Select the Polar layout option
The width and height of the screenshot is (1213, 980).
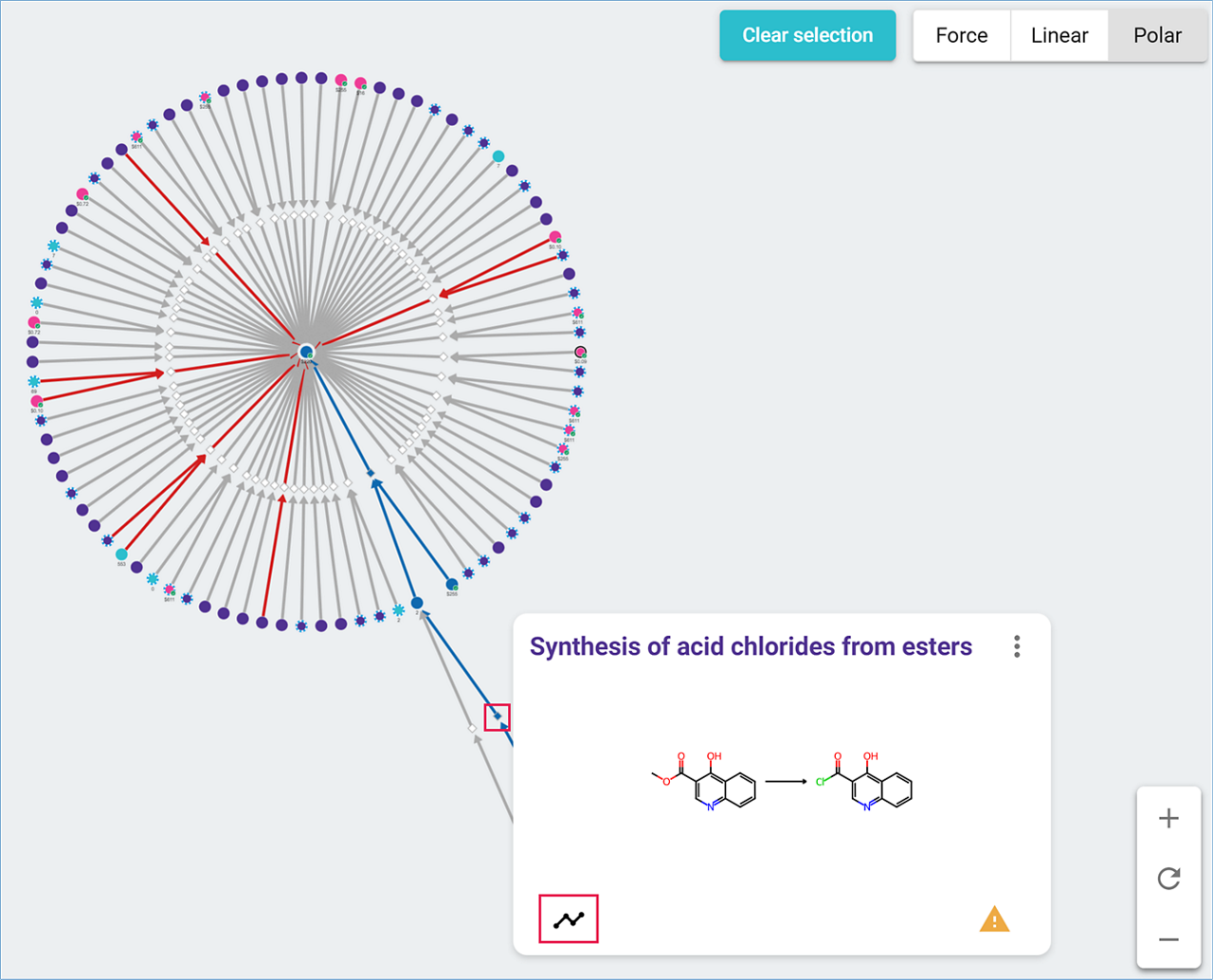pos(1157,36)
